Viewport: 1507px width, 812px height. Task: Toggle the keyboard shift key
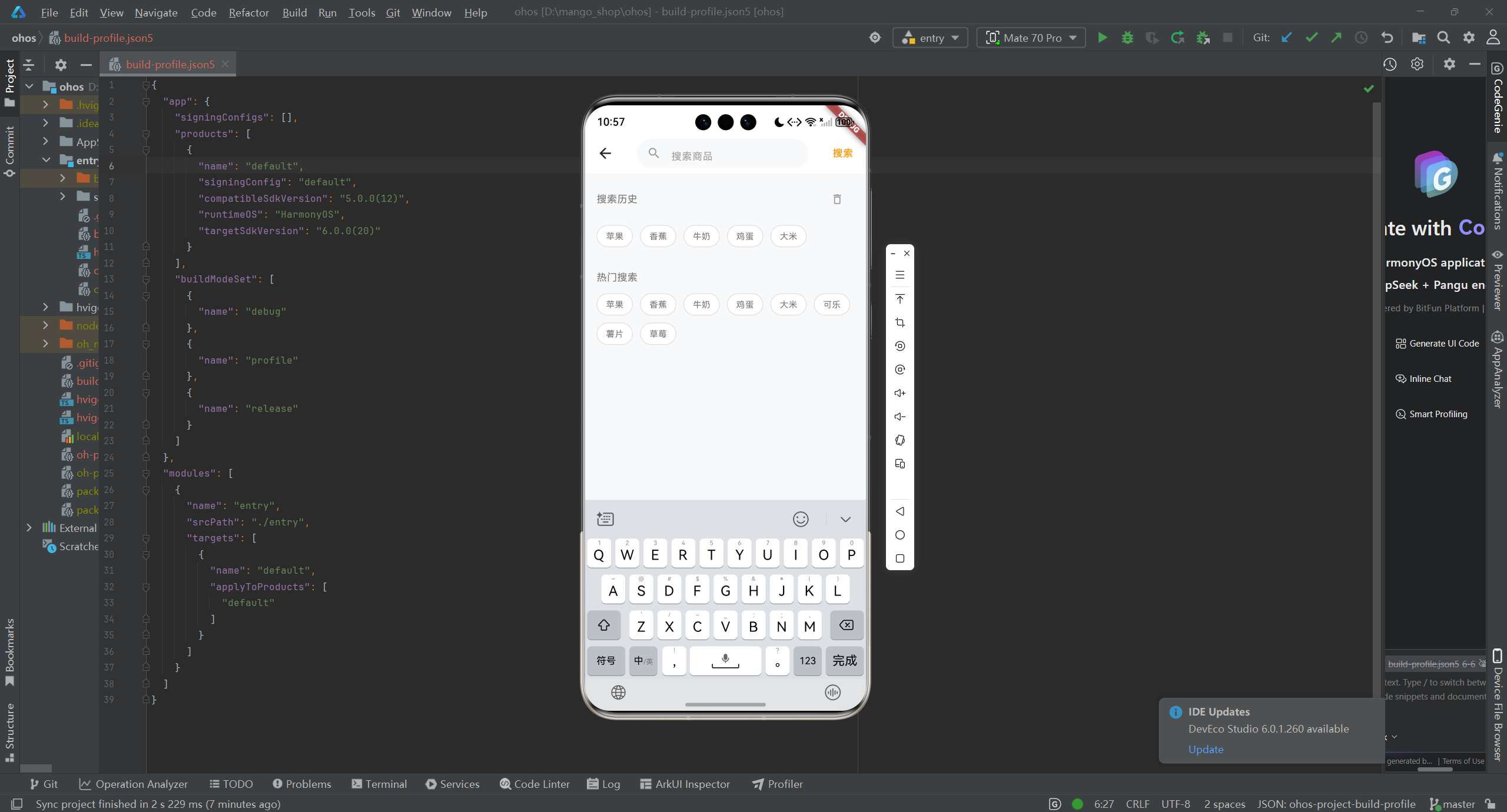[x=603, y=625]
